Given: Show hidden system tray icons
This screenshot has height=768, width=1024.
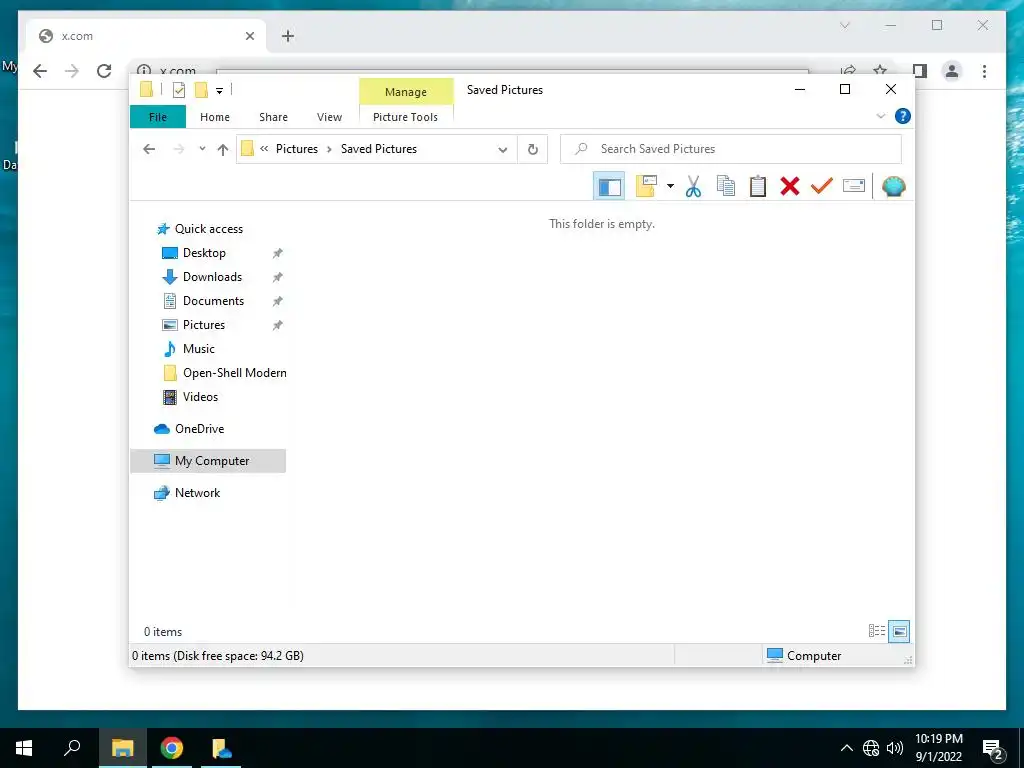Looking at the screenshot, I should 846,748.
